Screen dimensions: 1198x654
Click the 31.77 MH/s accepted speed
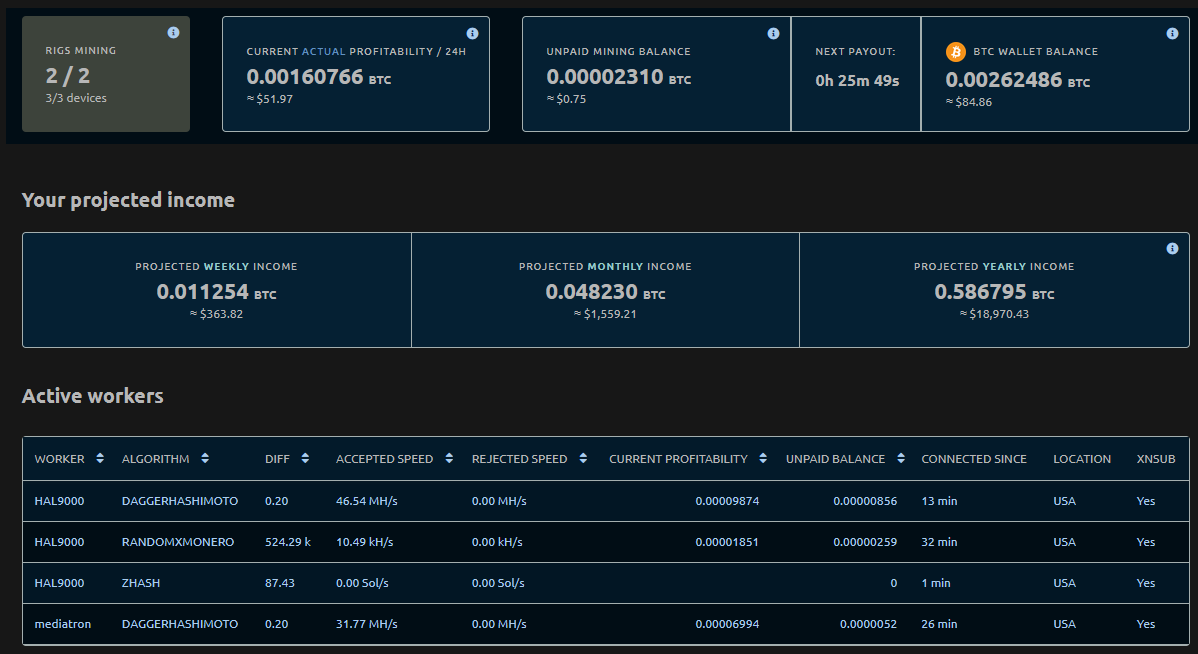367,624
